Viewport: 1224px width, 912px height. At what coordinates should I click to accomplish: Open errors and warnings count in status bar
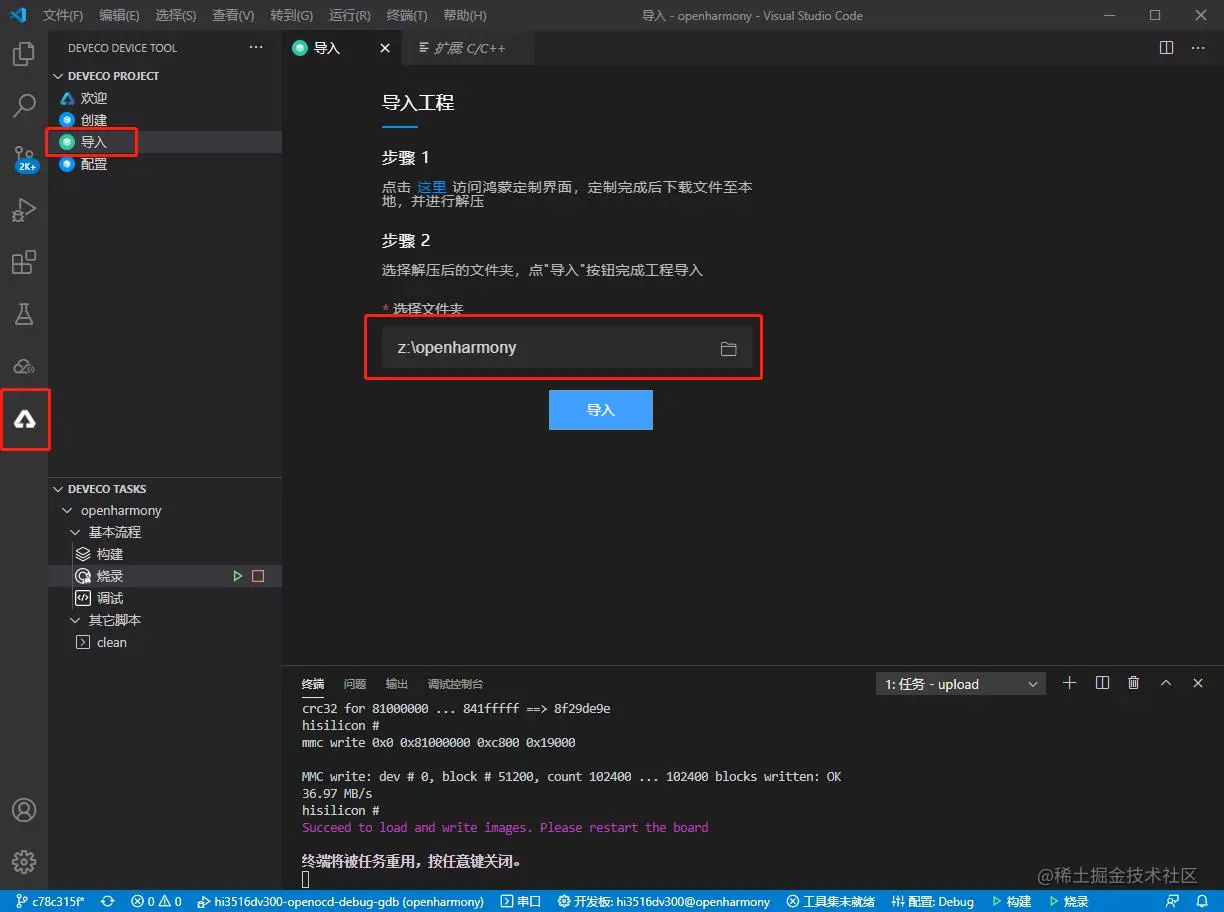pyautogui.click(x=156, y=901)
